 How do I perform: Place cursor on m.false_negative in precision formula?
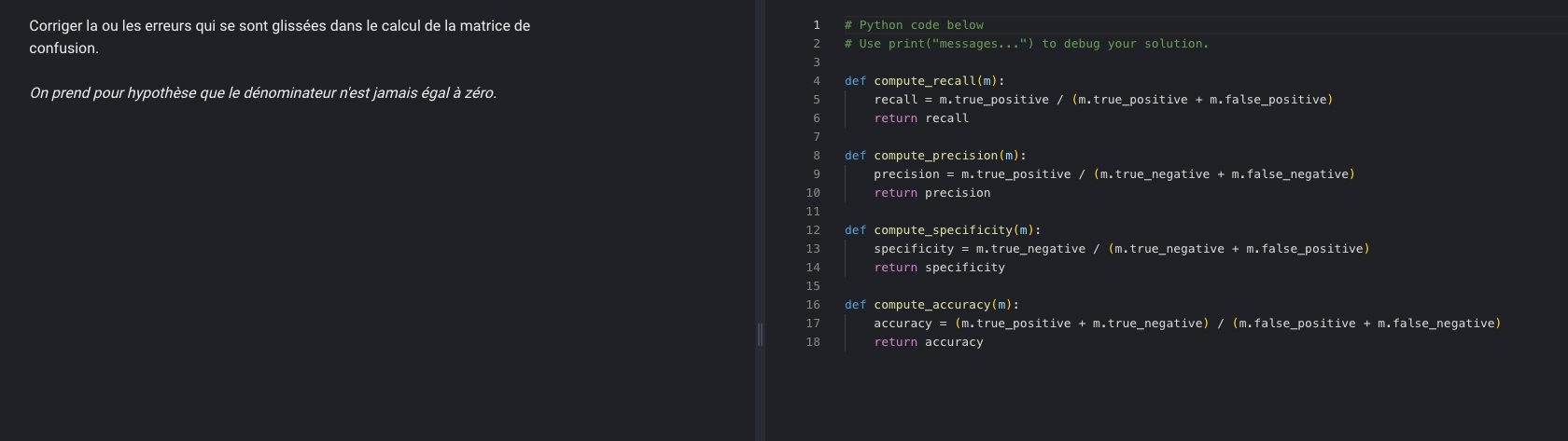1290,174
